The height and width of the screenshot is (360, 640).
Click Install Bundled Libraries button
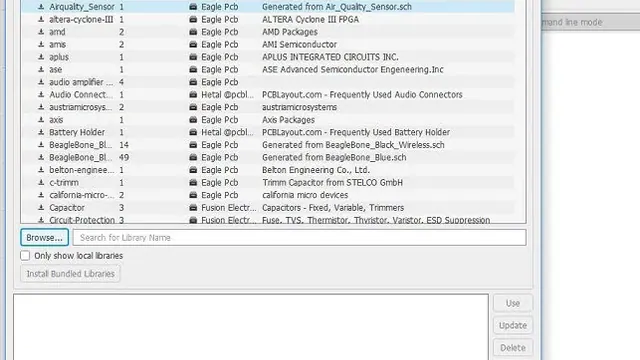pos(70,274)
